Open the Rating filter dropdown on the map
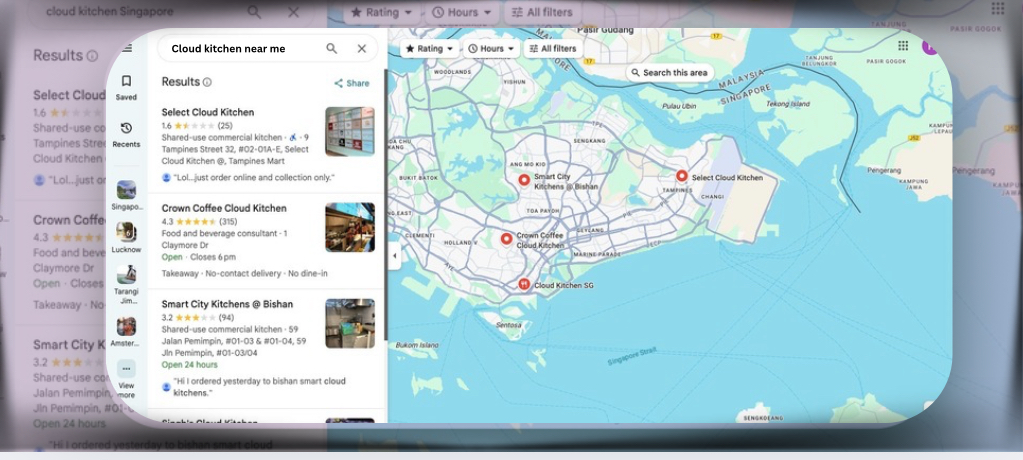The height and width of the screenshot is (460, 1023). pyautogui.click(x=429, y=48)
